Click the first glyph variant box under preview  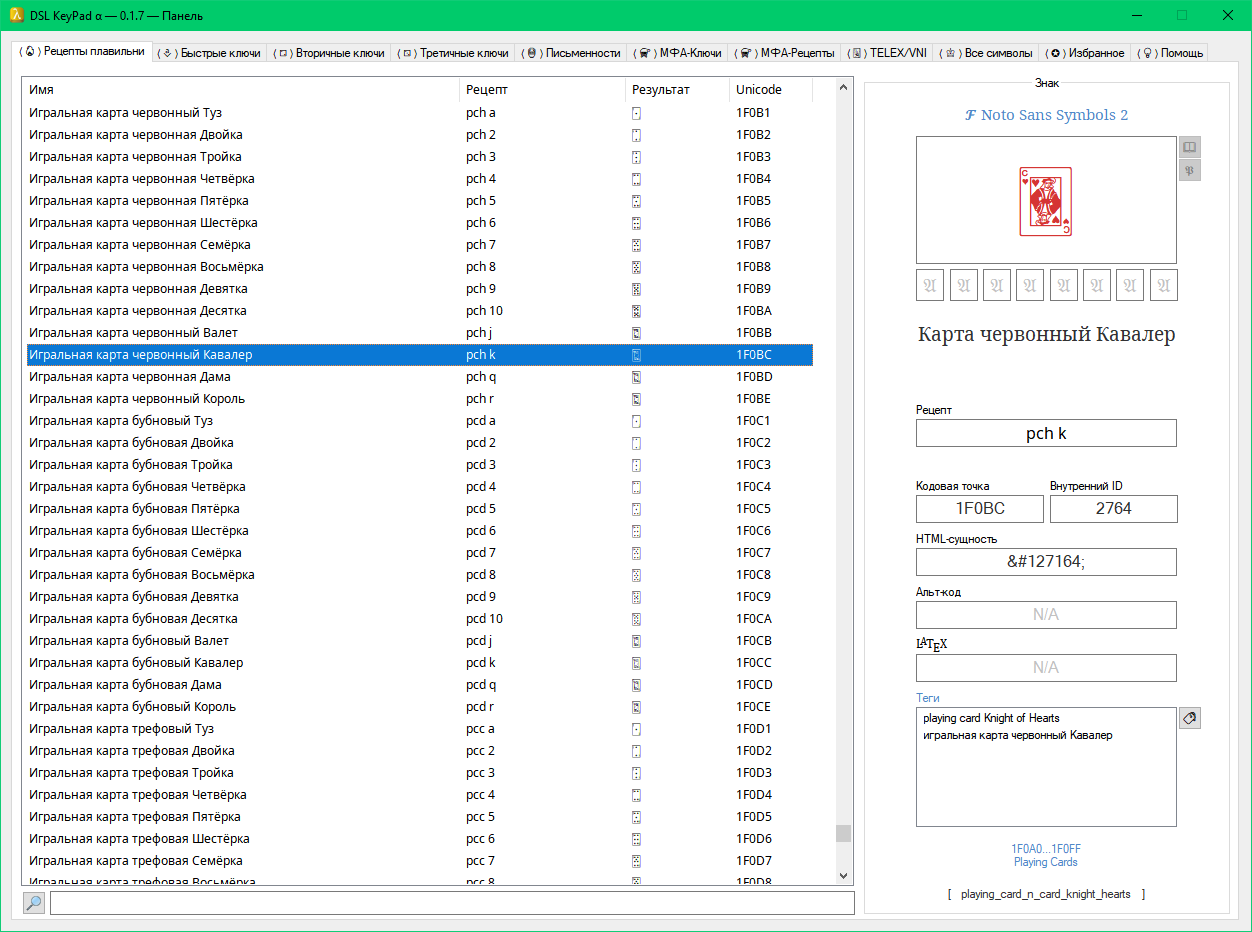(x=930, y=285)
